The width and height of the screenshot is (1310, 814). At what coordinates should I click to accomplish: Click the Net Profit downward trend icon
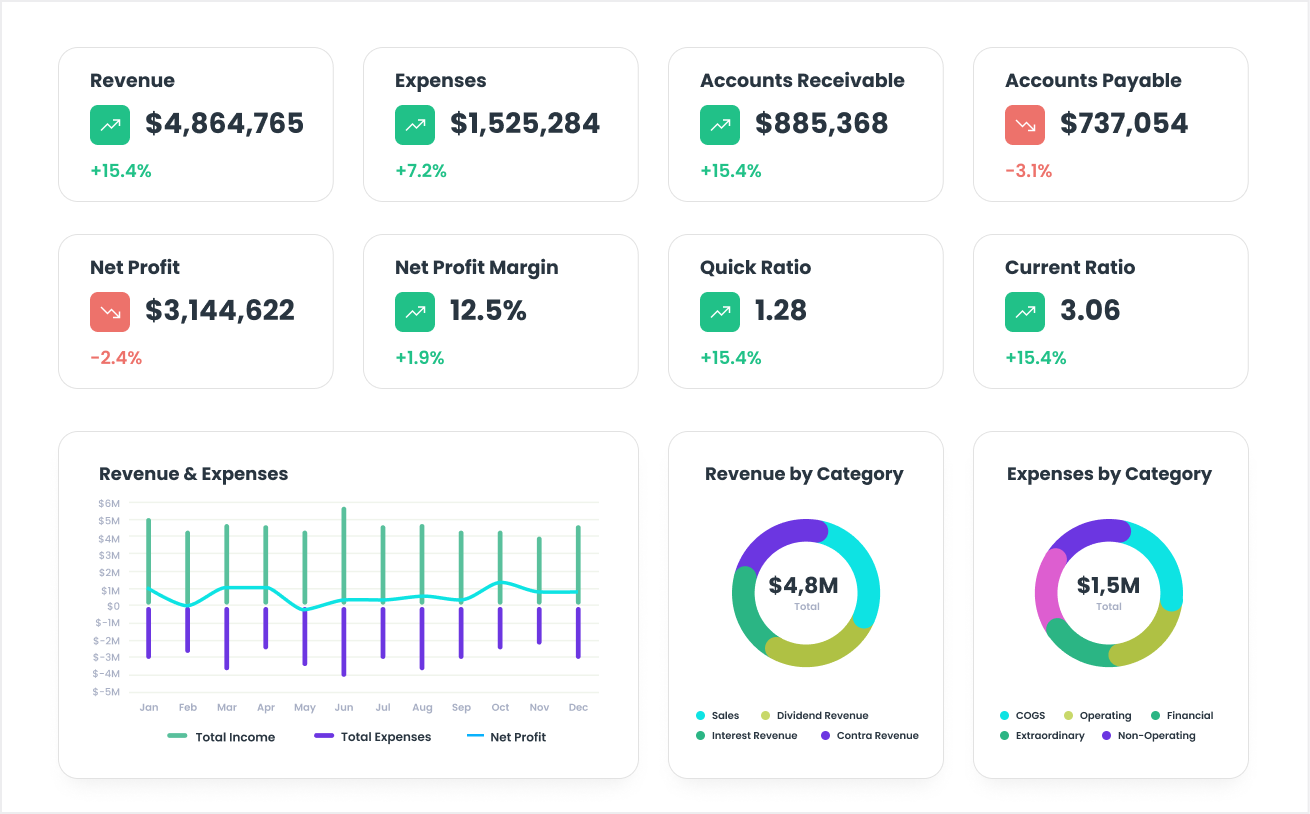tap(109, 311)
